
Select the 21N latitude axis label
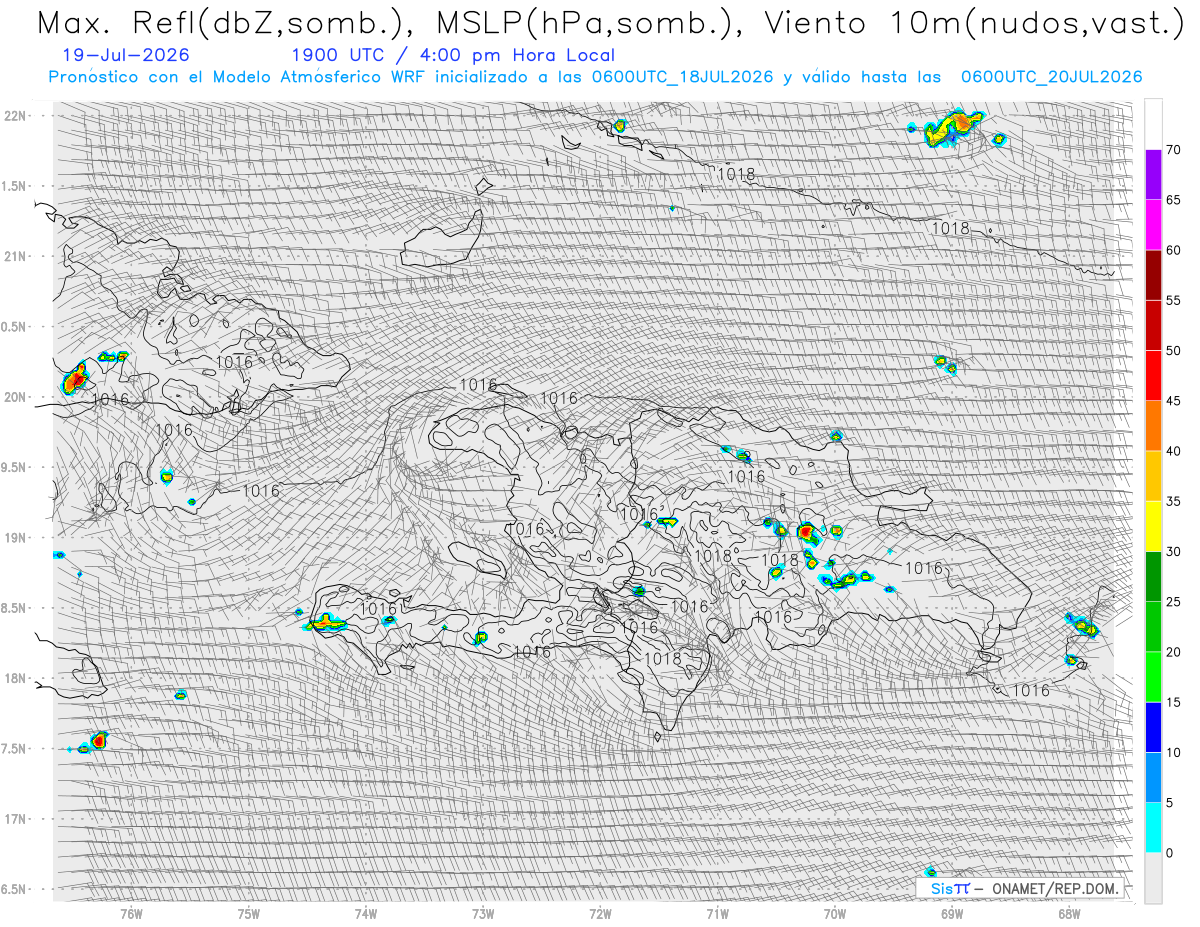point(14,256)
